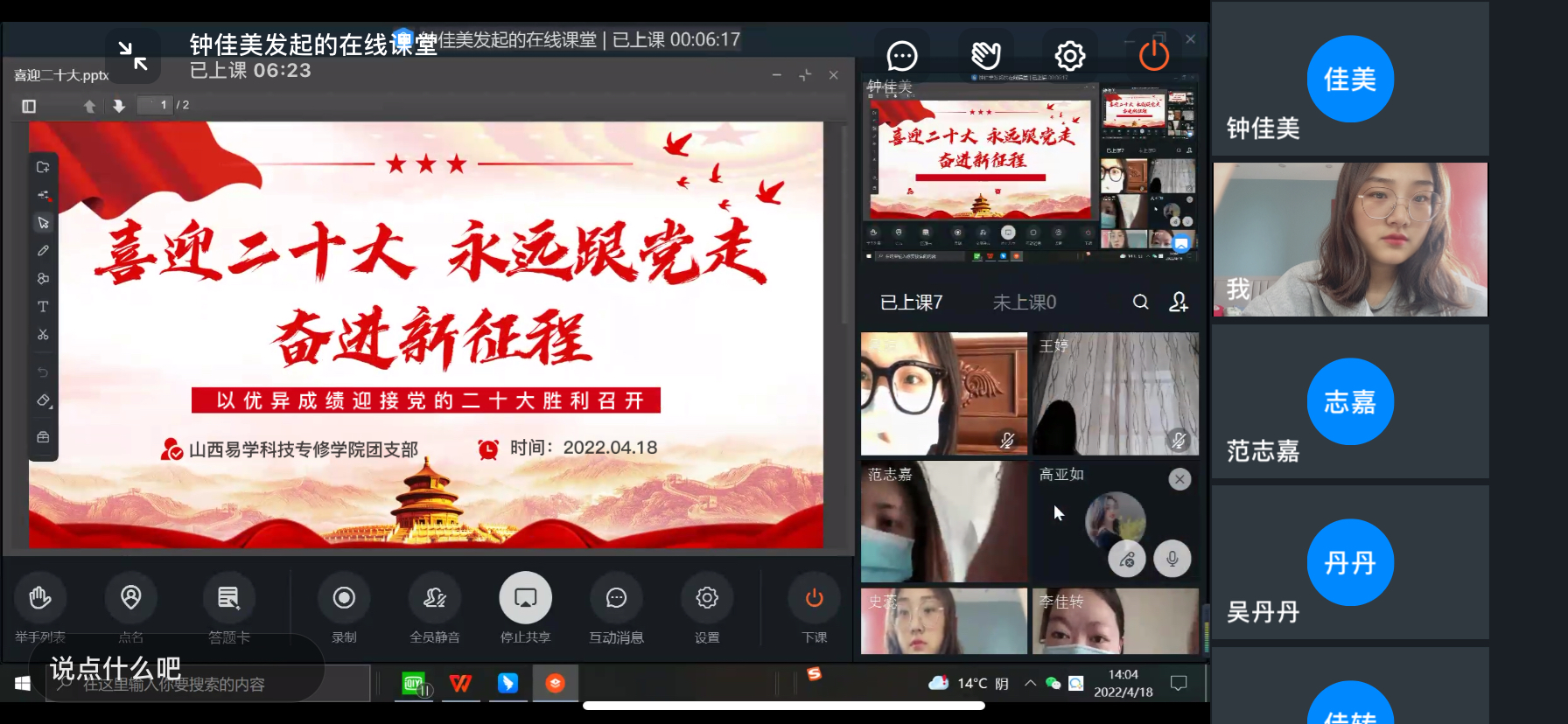
Task: Select the shapes tool
Action: pyautogui.click(x=43, y=279)
